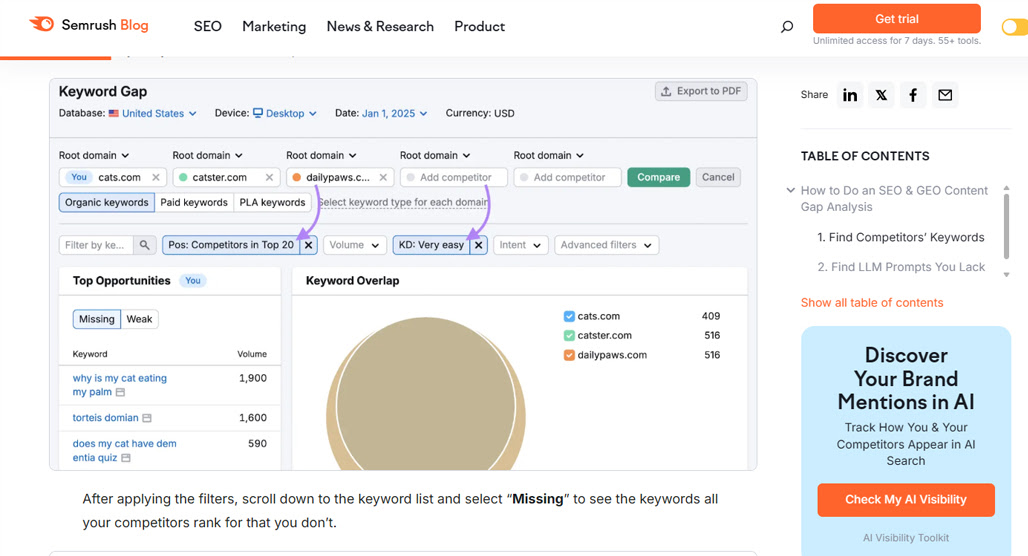The width and height of the screenshot is (1028, 556).
Task: Share the article on Facebook
Action: pyautogui.click(x=913, y=95)
